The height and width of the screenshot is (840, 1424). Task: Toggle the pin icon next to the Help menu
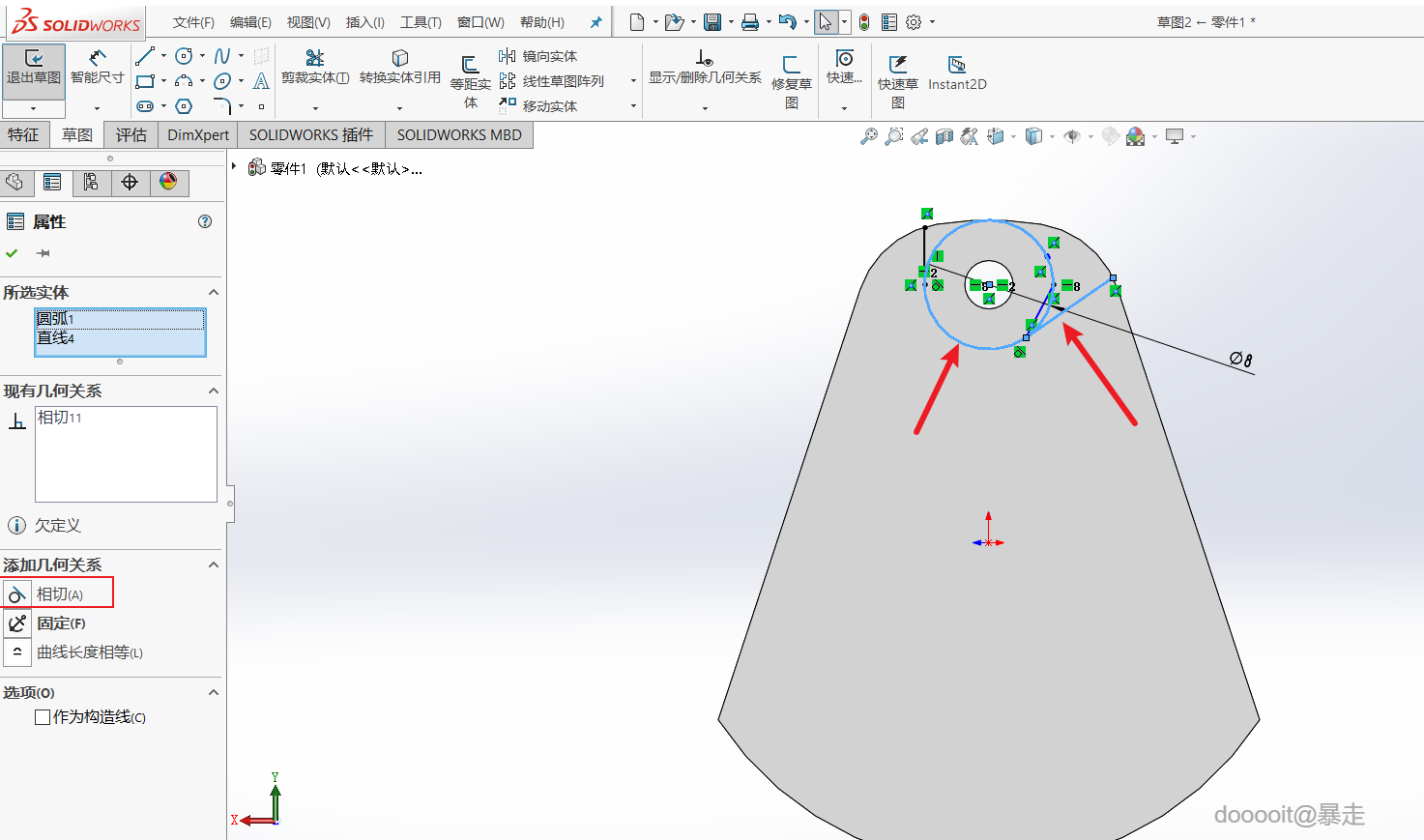596,22
